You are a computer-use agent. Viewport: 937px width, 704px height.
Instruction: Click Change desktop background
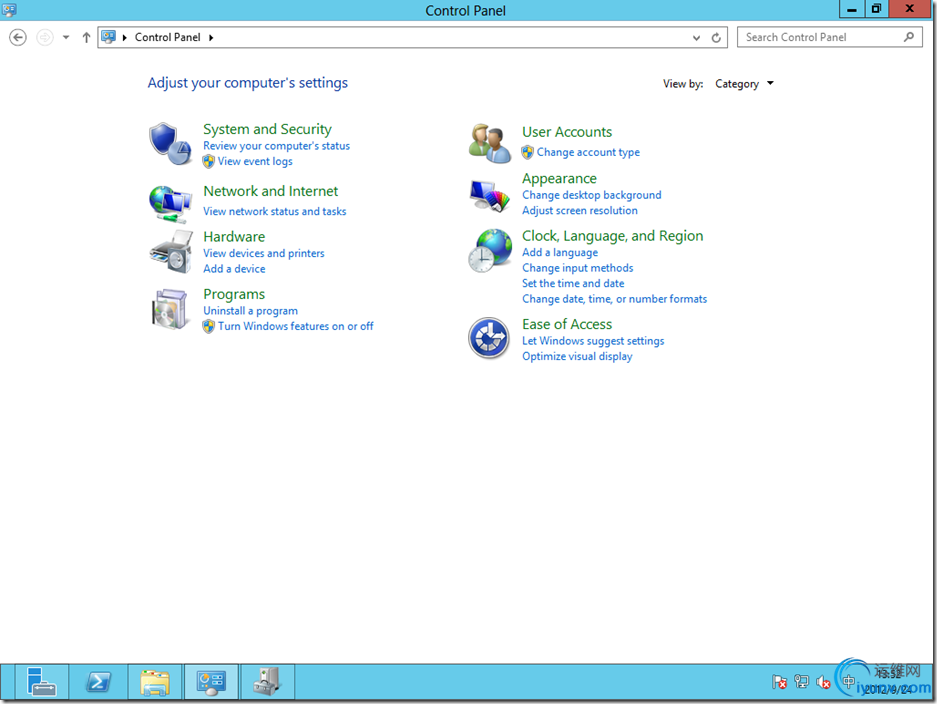[592, 195]
